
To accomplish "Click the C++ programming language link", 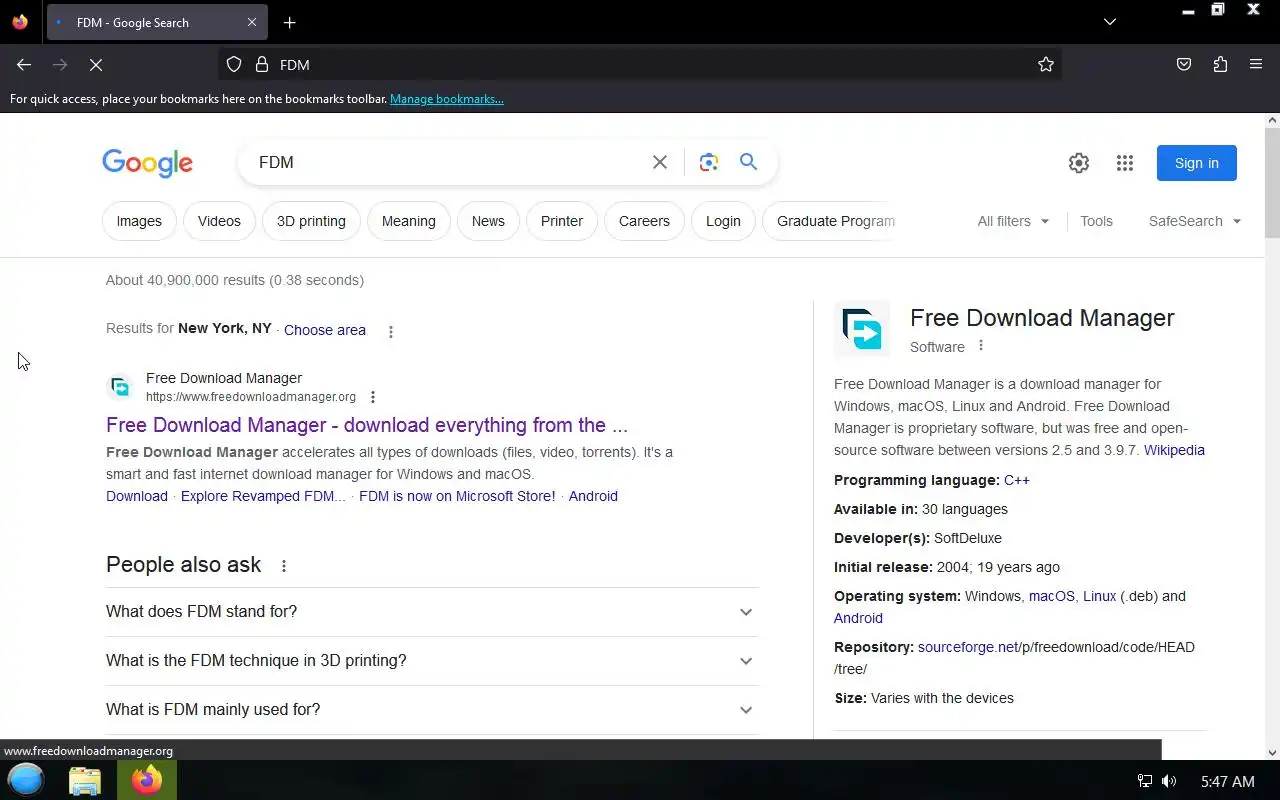I will 1017,480.
